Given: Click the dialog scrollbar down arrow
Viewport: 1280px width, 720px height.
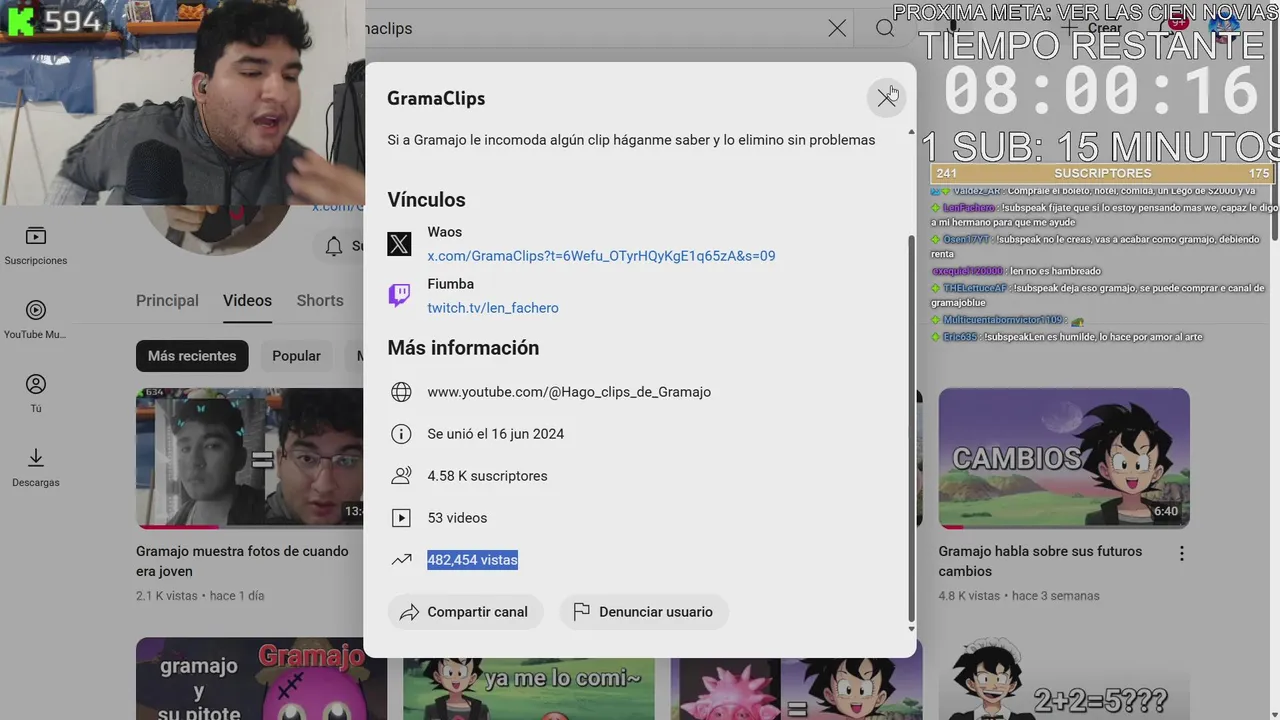Looking at the screenshot, I should tap(910, 629).
